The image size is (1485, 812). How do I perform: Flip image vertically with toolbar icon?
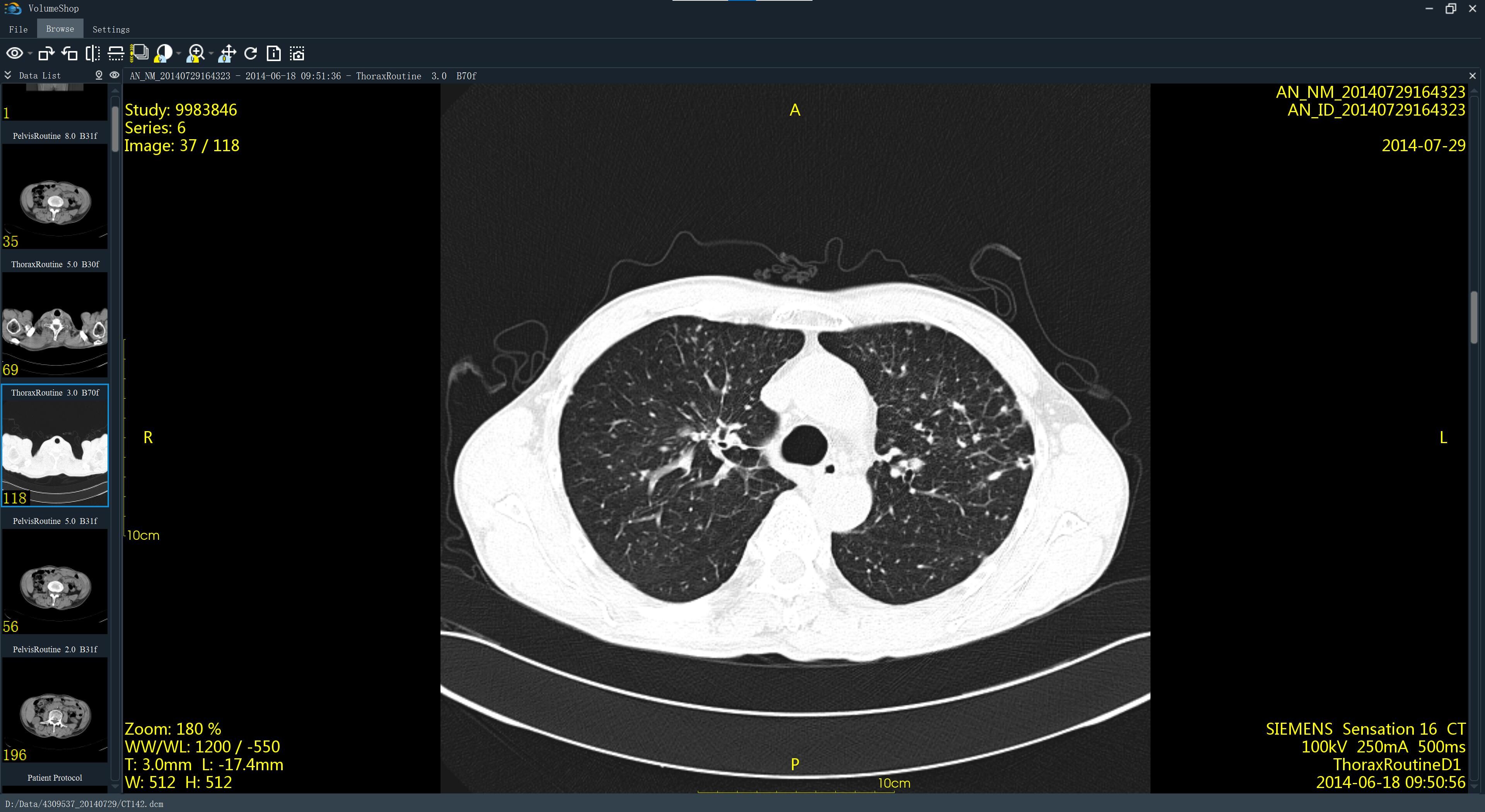(116, 54)
